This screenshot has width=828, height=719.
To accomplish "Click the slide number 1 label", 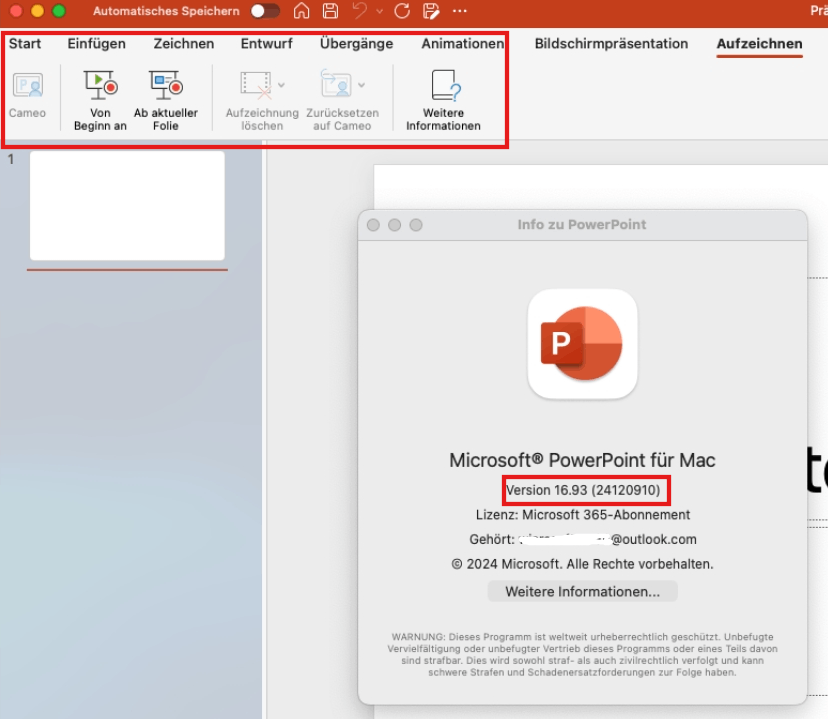I will (11, 159).
